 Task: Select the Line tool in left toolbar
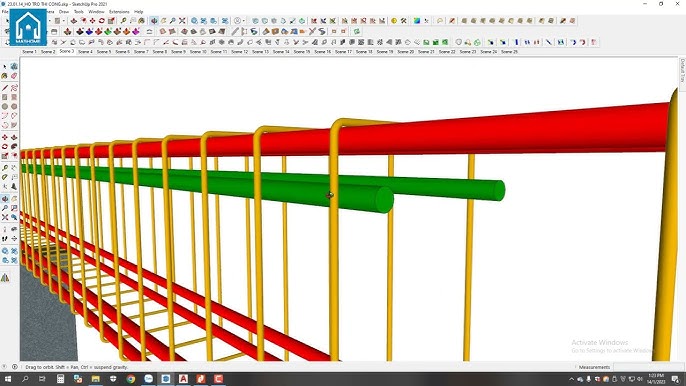pyautogui.click(x=5, y=88)
